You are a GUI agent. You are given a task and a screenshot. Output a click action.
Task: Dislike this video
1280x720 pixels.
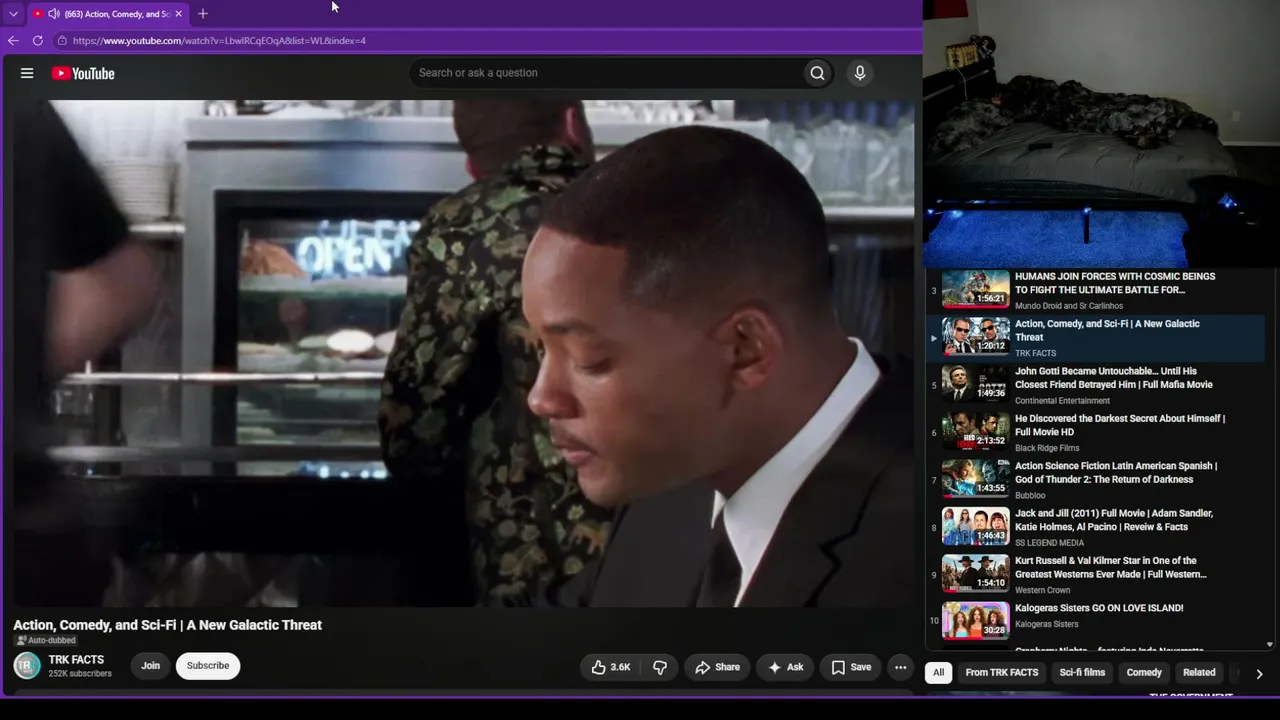pyautogui.click(x=660, y=667)
